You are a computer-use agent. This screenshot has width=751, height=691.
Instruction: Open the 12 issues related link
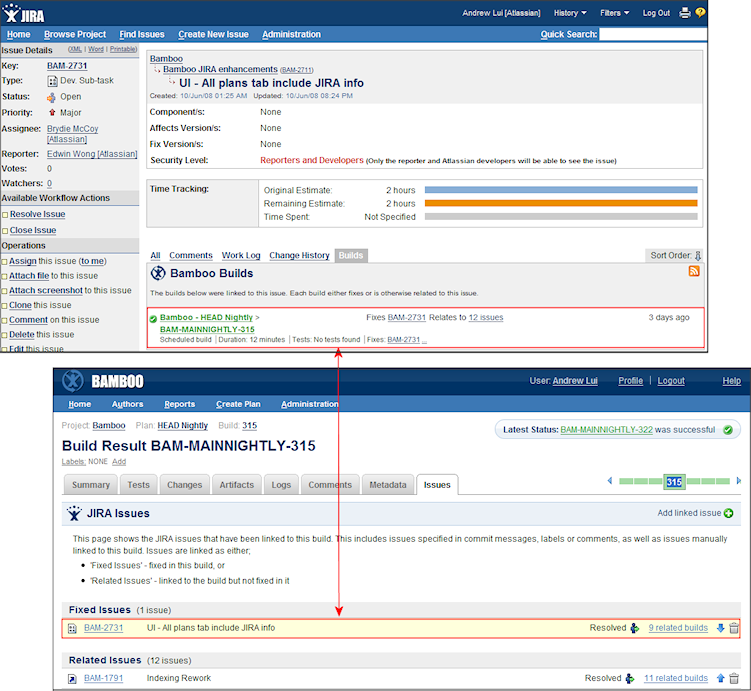tap(486, 317)
